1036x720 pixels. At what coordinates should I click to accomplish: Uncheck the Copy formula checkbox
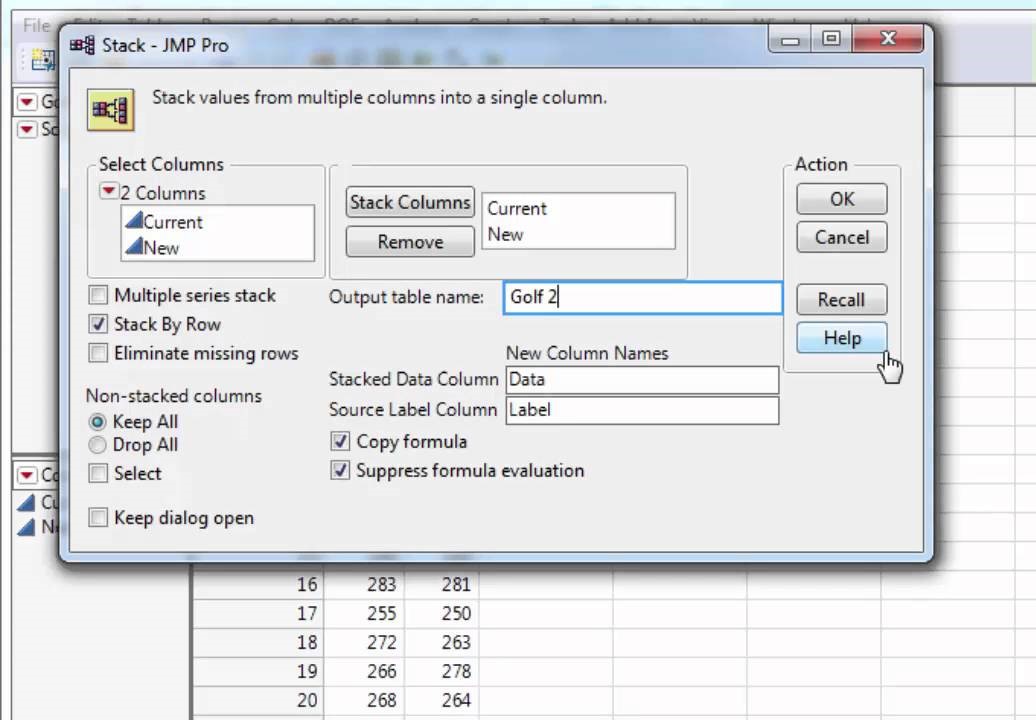point(340,441)
